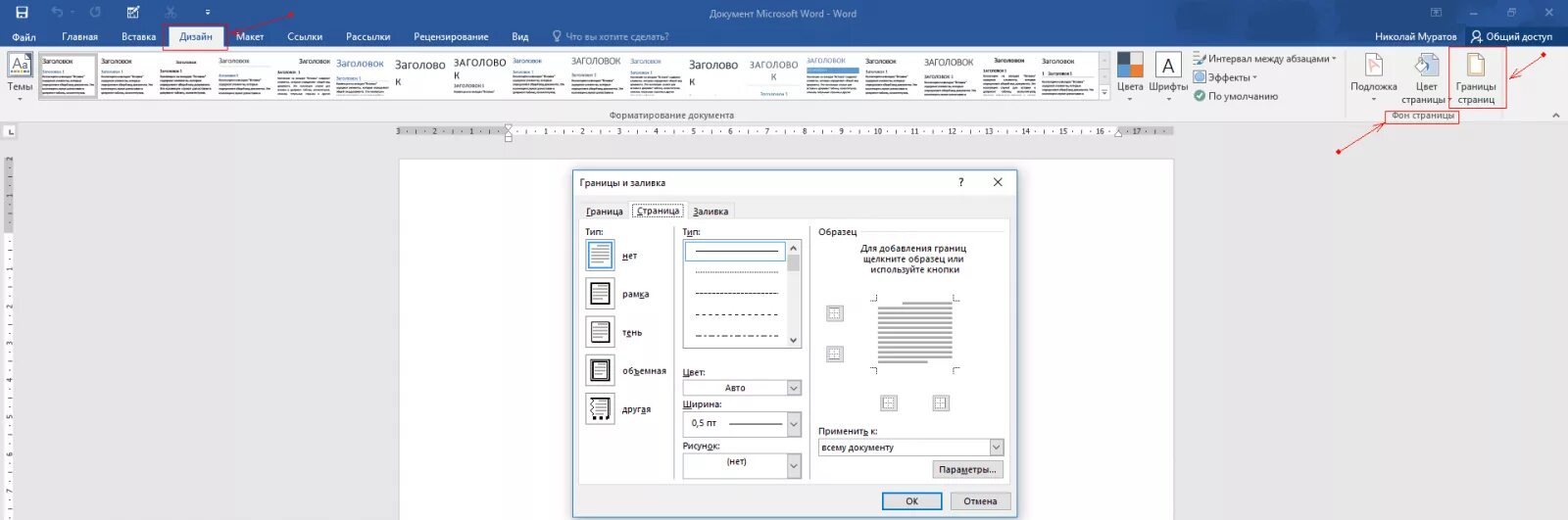Viewport: 1568px width, 520px height.
Task: Toggle the right border button under preview
Action: [x=941, y=402]
